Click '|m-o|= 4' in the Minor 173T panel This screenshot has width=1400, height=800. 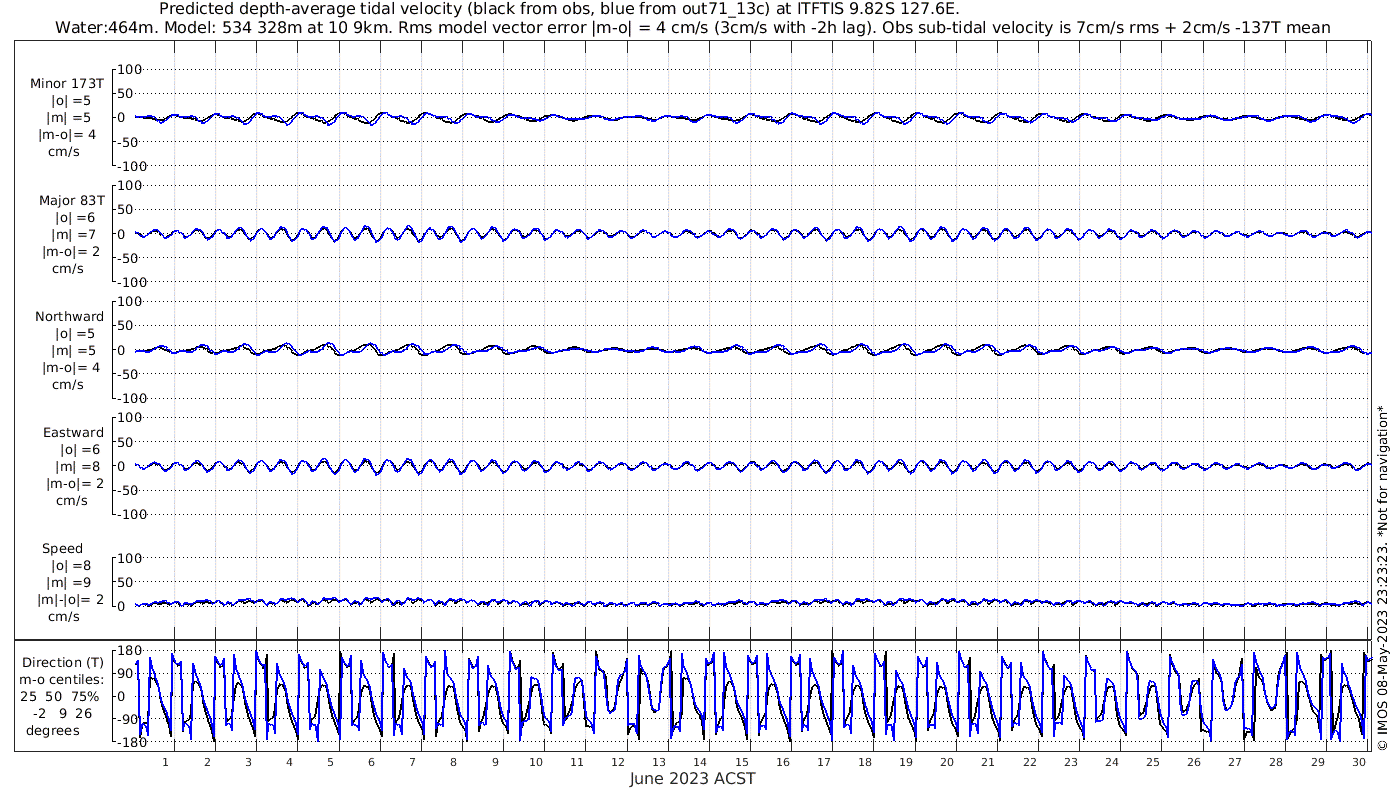[x=68, y=135]
